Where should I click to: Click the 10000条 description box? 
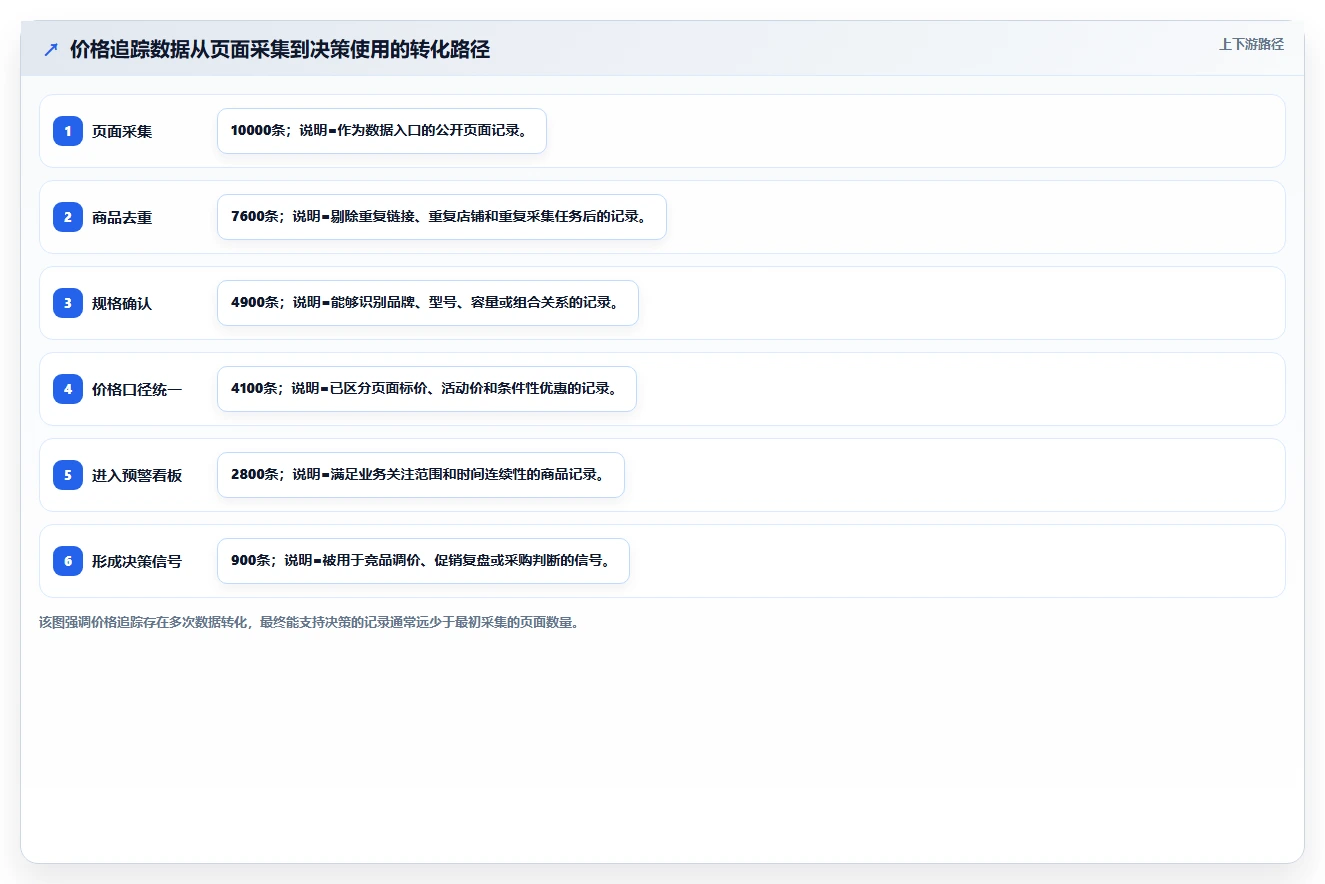tap(382, 131)
